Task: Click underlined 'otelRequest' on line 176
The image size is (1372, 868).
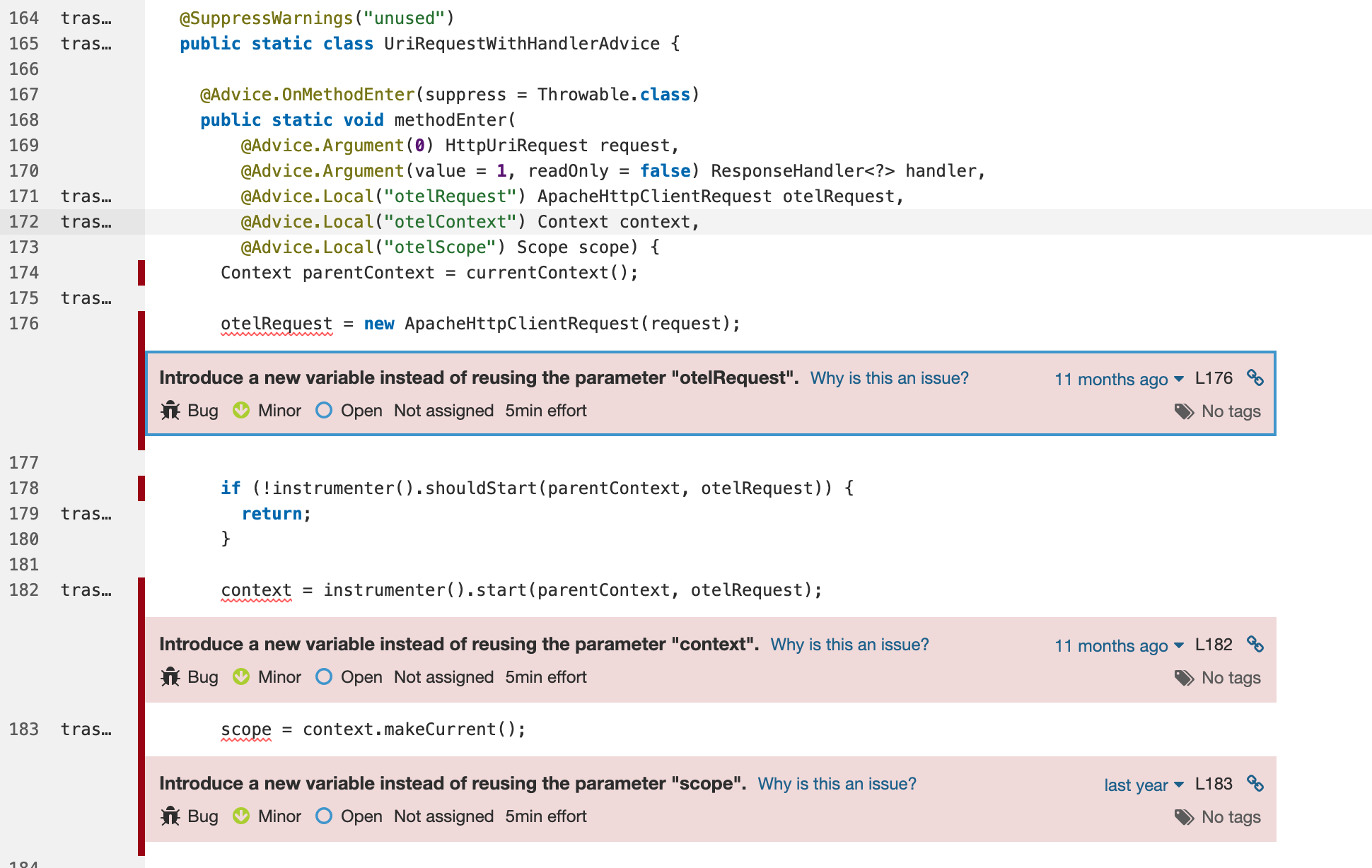Action: [x=277, y=324]
